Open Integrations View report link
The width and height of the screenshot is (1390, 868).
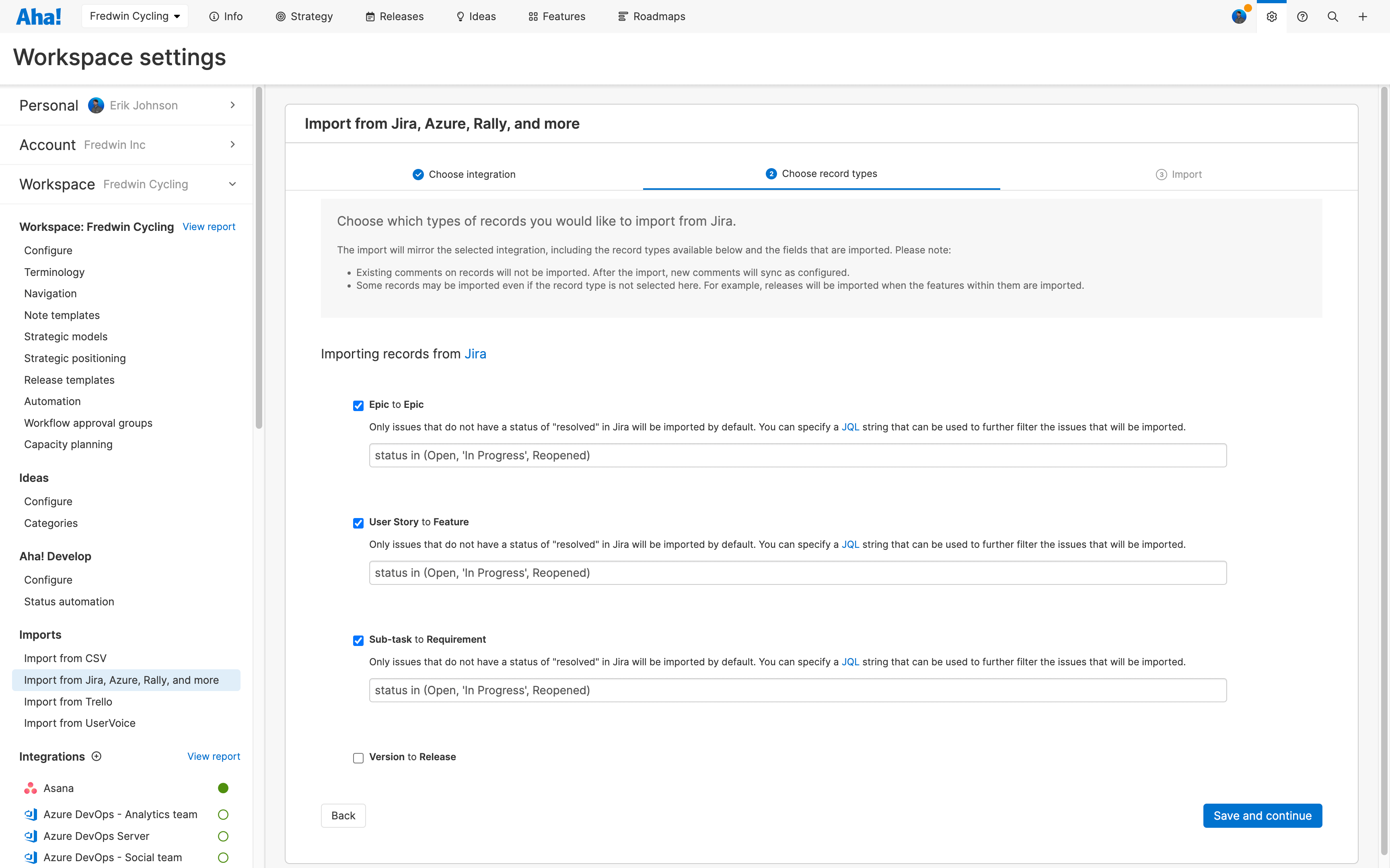pyautogui.click(x=214, y=756)
